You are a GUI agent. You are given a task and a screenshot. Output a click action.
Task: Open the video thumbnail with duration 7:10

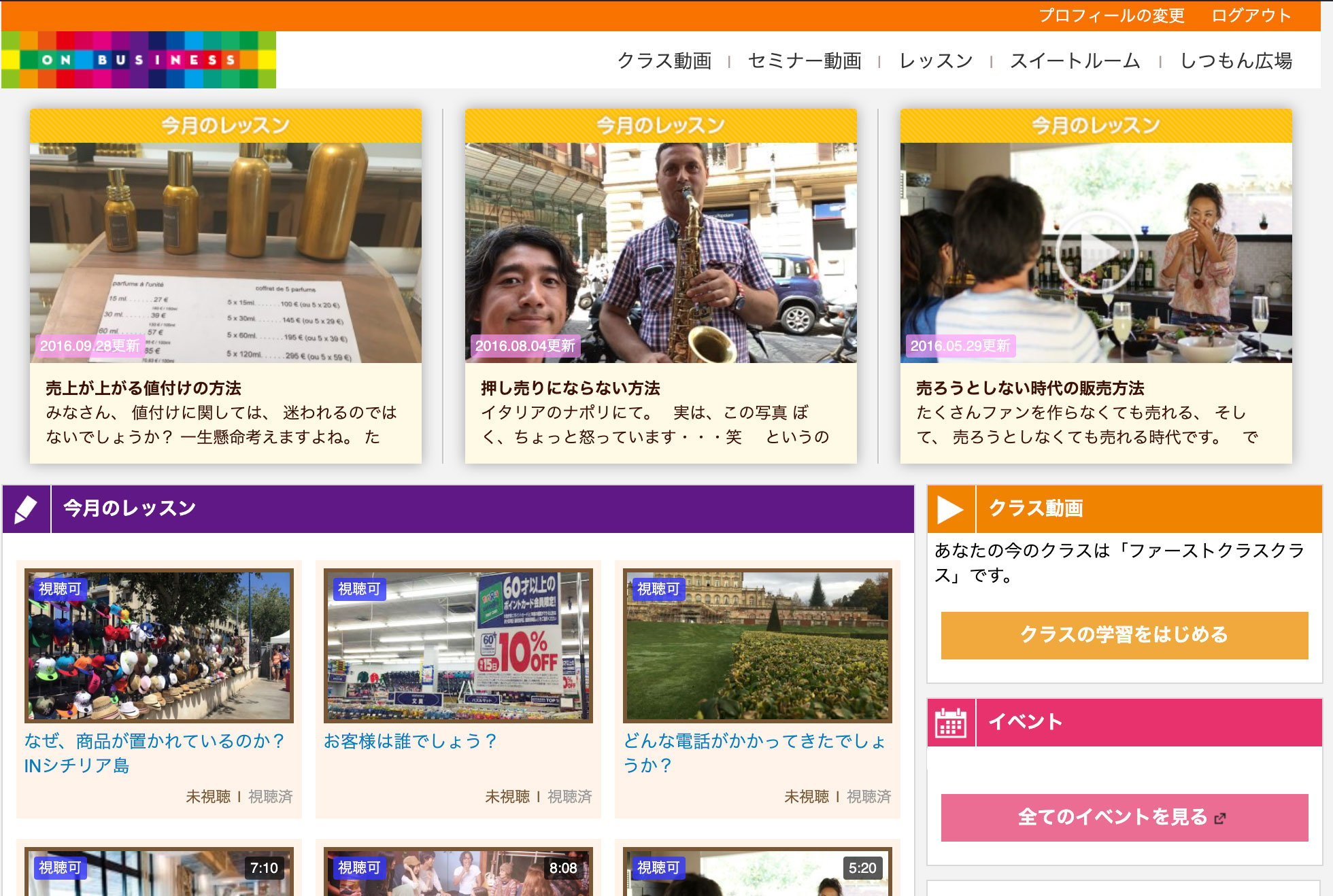[x=159, y=872]
